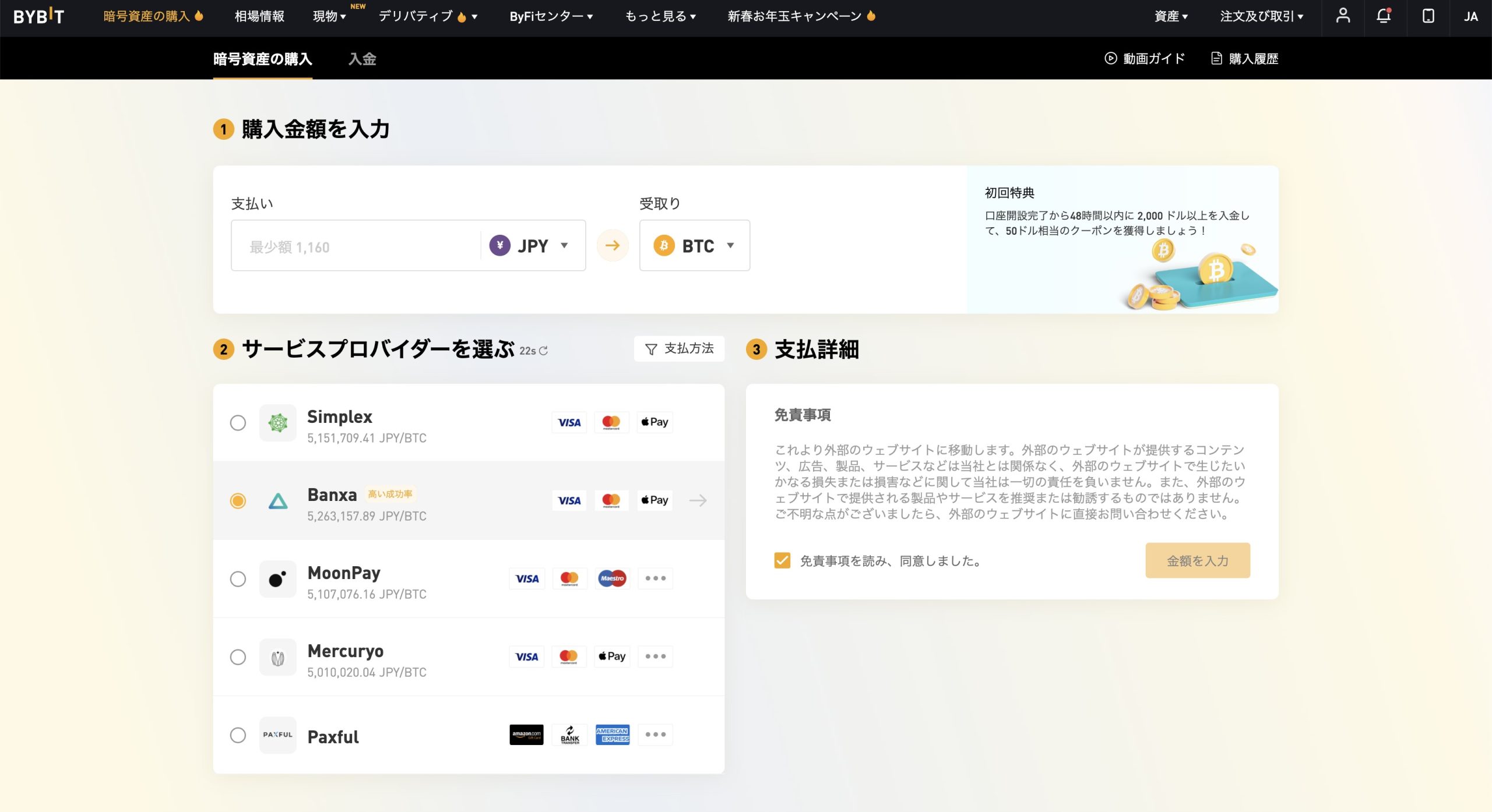Click the Apple Pay icon beside Simplex
Viewport: 1492px width, 812px height.
[654, 422]
